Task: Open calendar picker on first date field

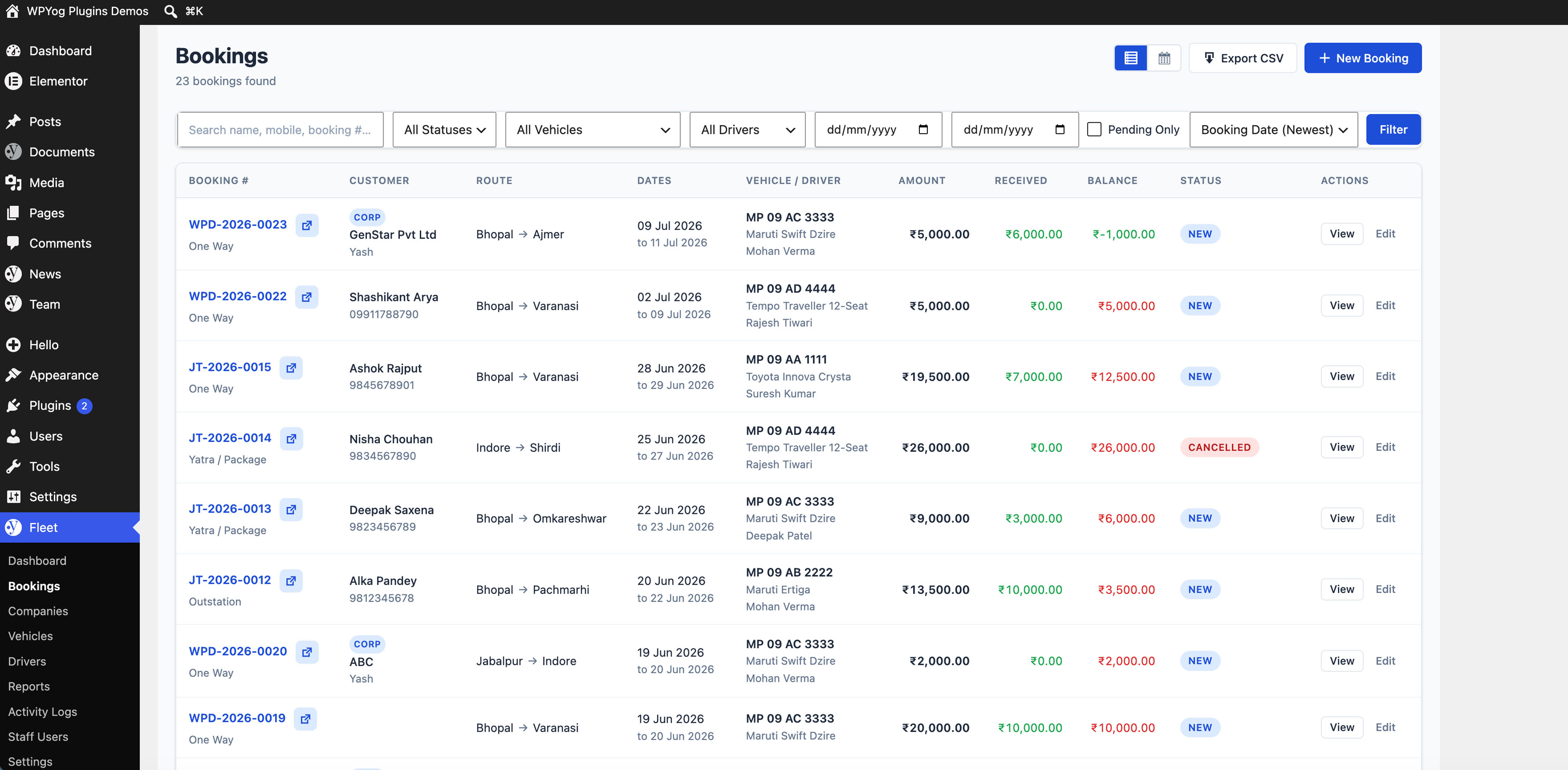Action: coord(923,130)
